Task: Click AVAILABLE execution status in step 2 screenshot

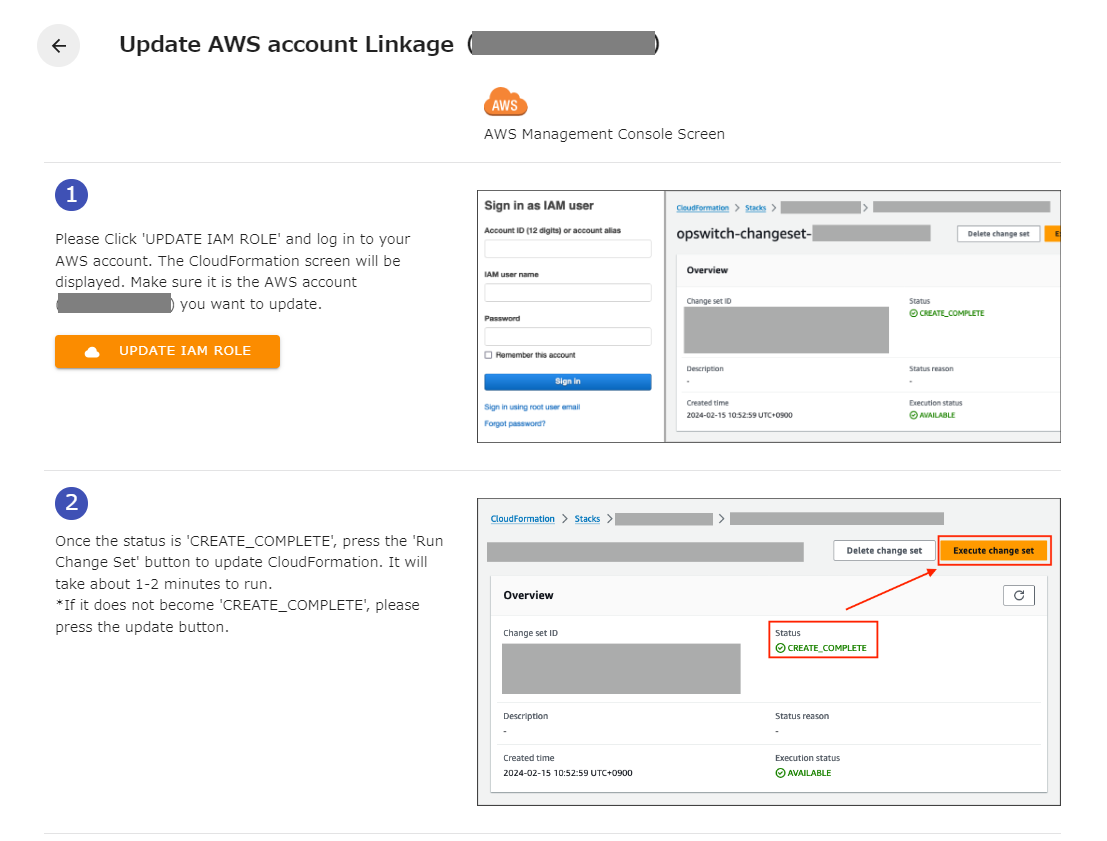Action: (803, 773)
